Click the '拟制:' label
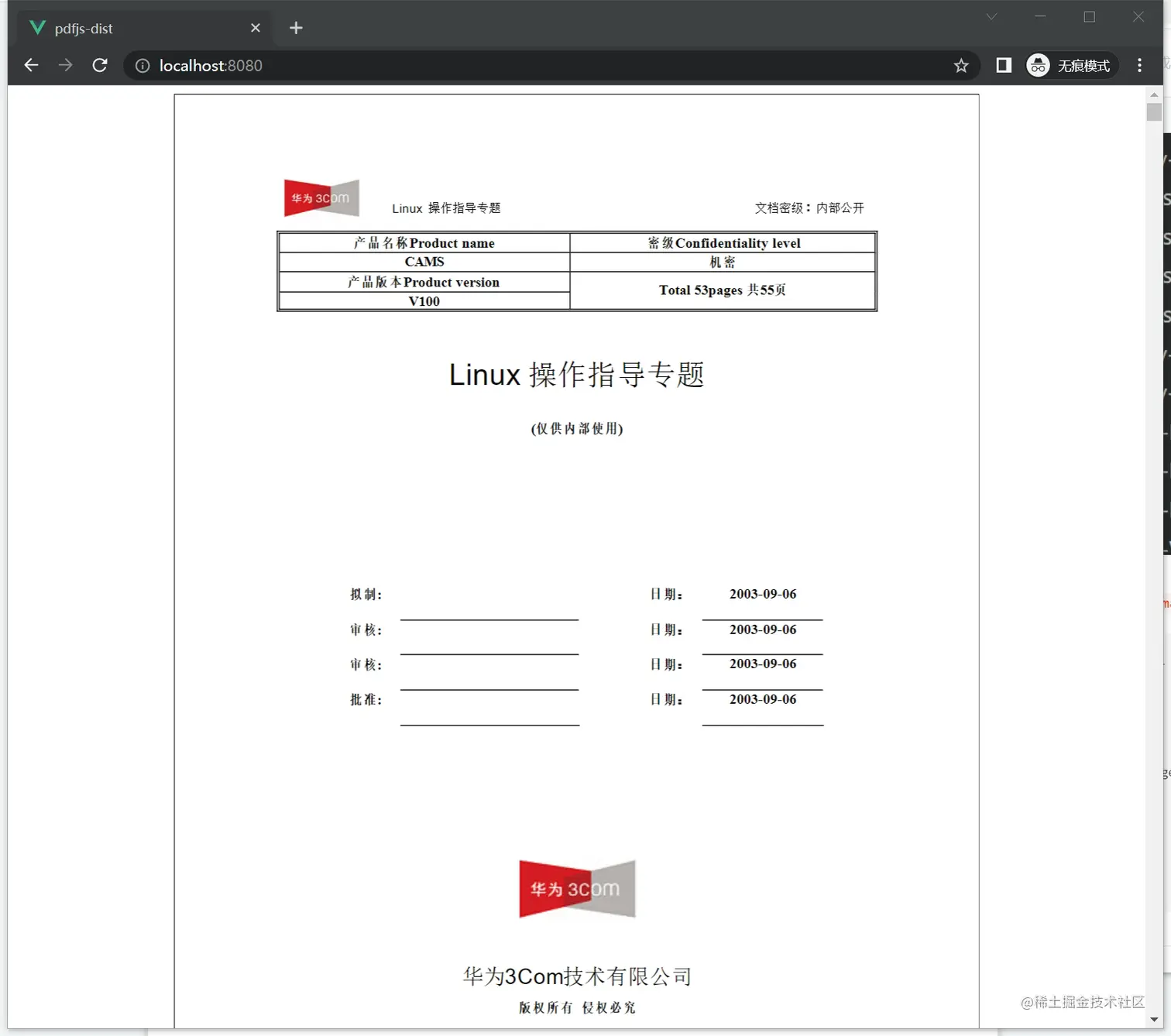The image size is (1171, 1036). pyautogui.click(x=366, y=594)
